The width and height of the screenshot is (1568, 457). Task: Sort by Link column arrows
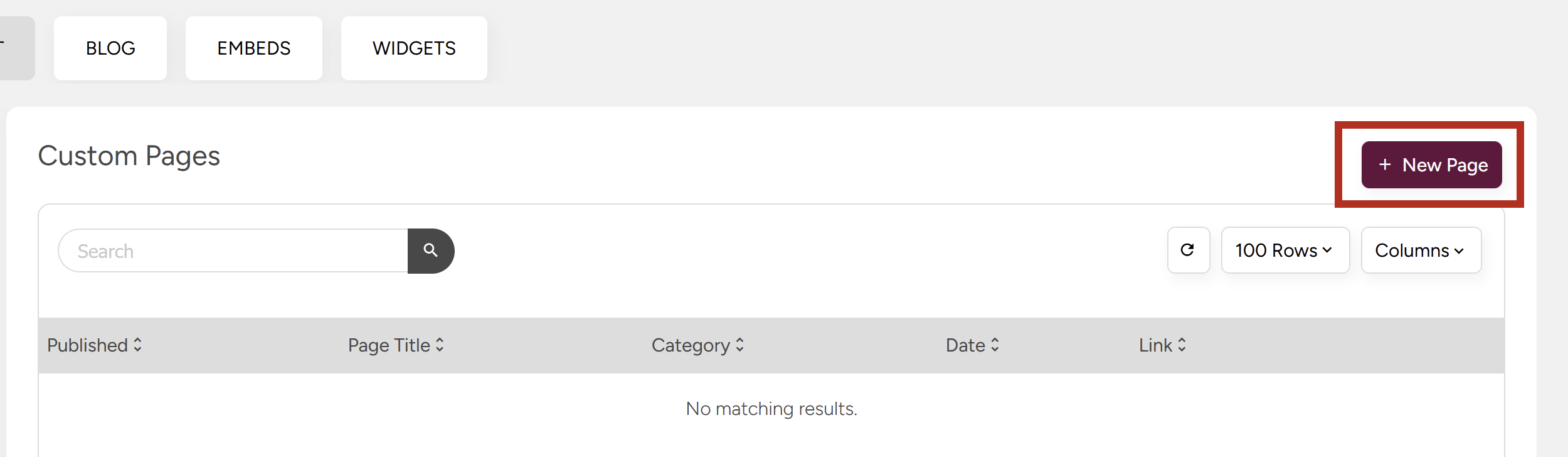(1182, 345)
